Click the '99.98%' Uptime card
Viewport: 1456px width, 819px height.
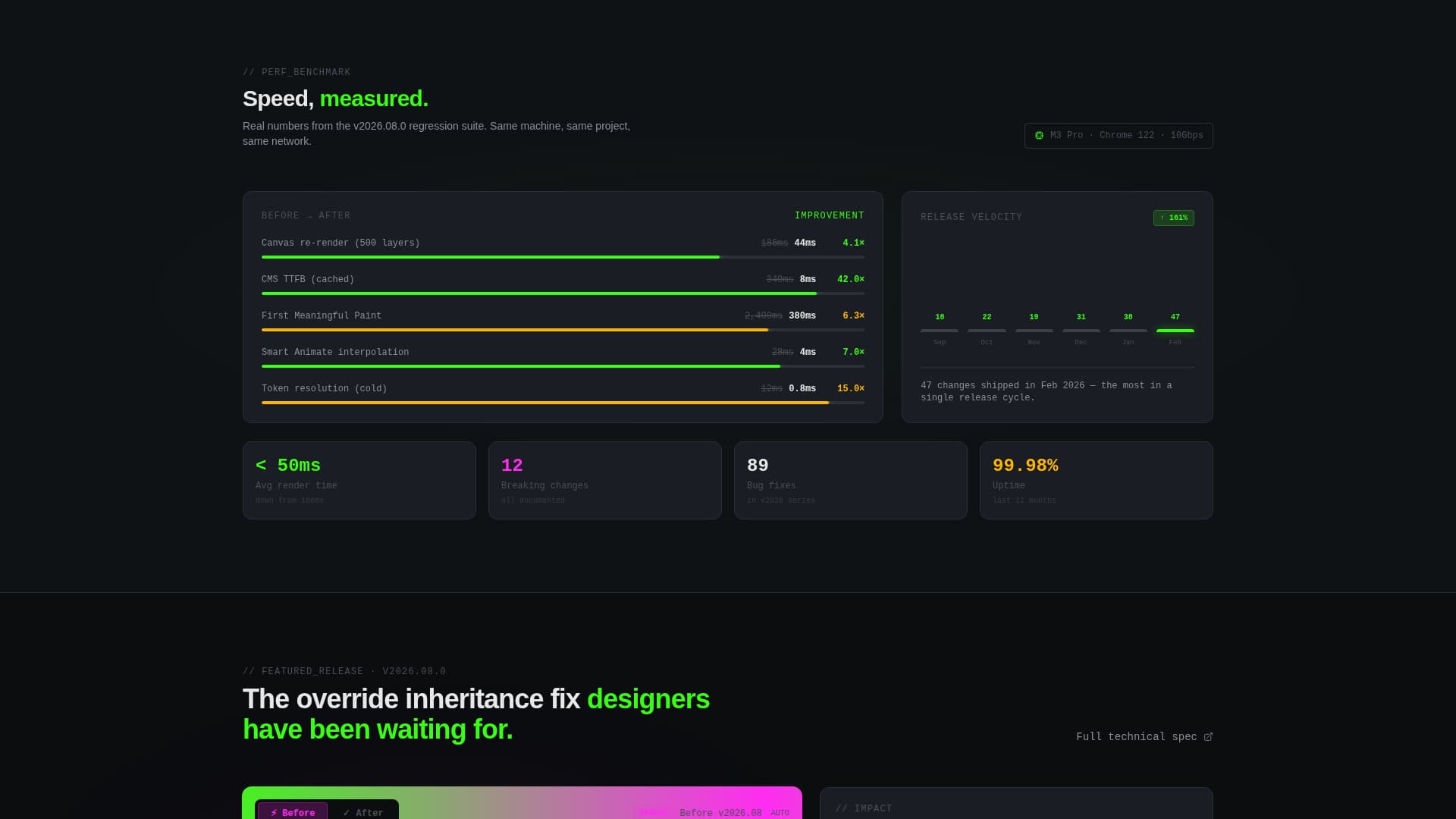(1097, 481)
